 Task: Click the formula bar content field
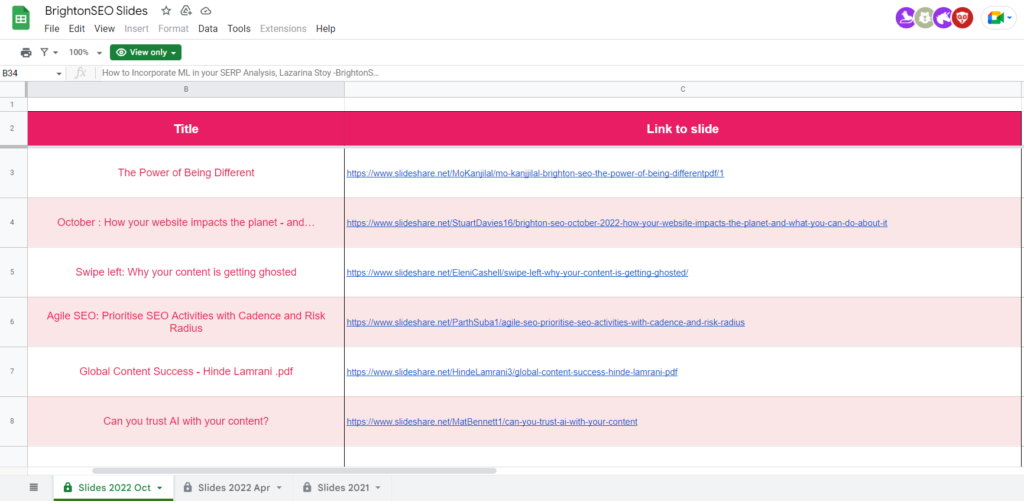point(559,73)
